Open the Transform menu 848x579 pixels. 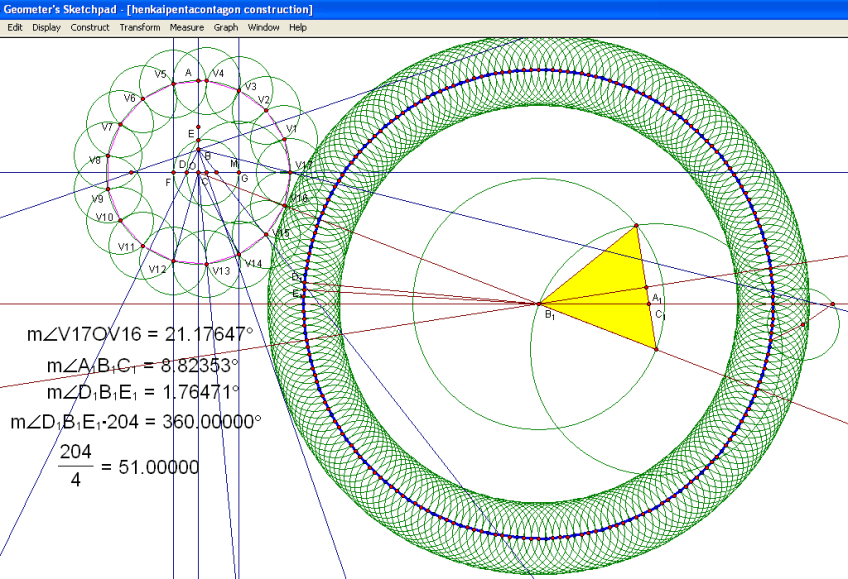tap(139, 27)
